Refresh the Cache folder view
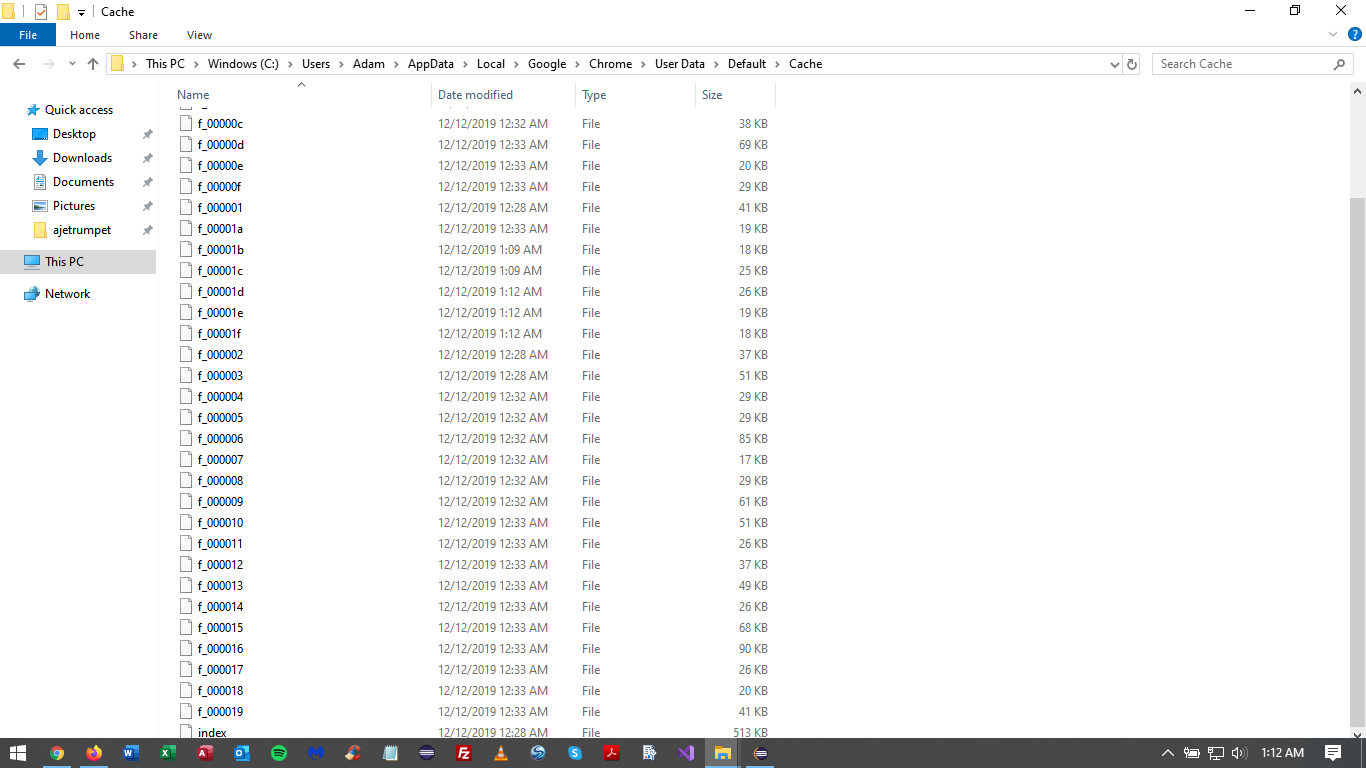Viewport: 1366px width, 768px height. (x=1132, y=64)
